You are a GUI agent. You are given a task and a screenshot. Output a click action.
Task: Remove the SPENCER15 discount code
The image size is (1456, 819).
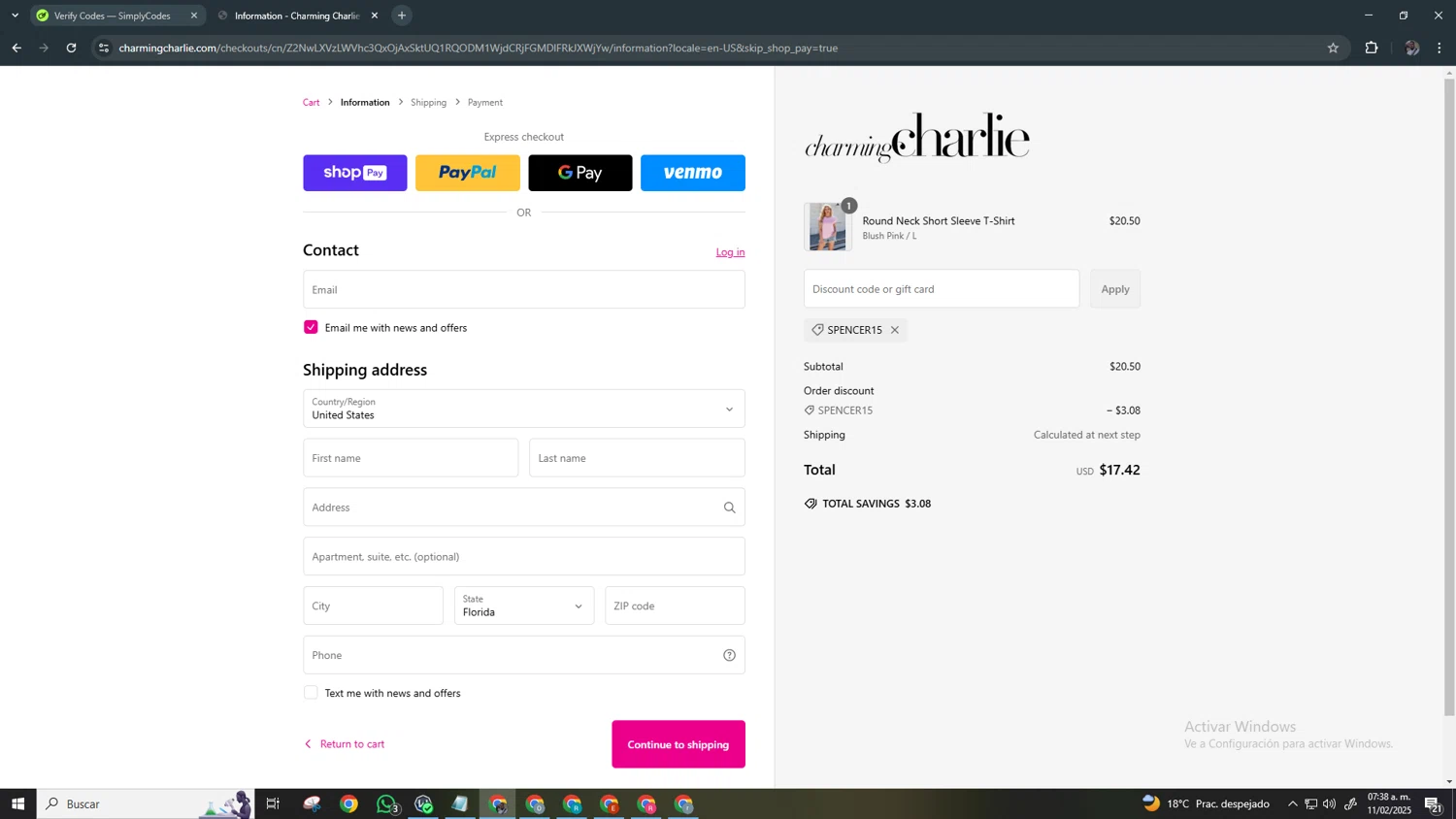[x=895, y=330]
